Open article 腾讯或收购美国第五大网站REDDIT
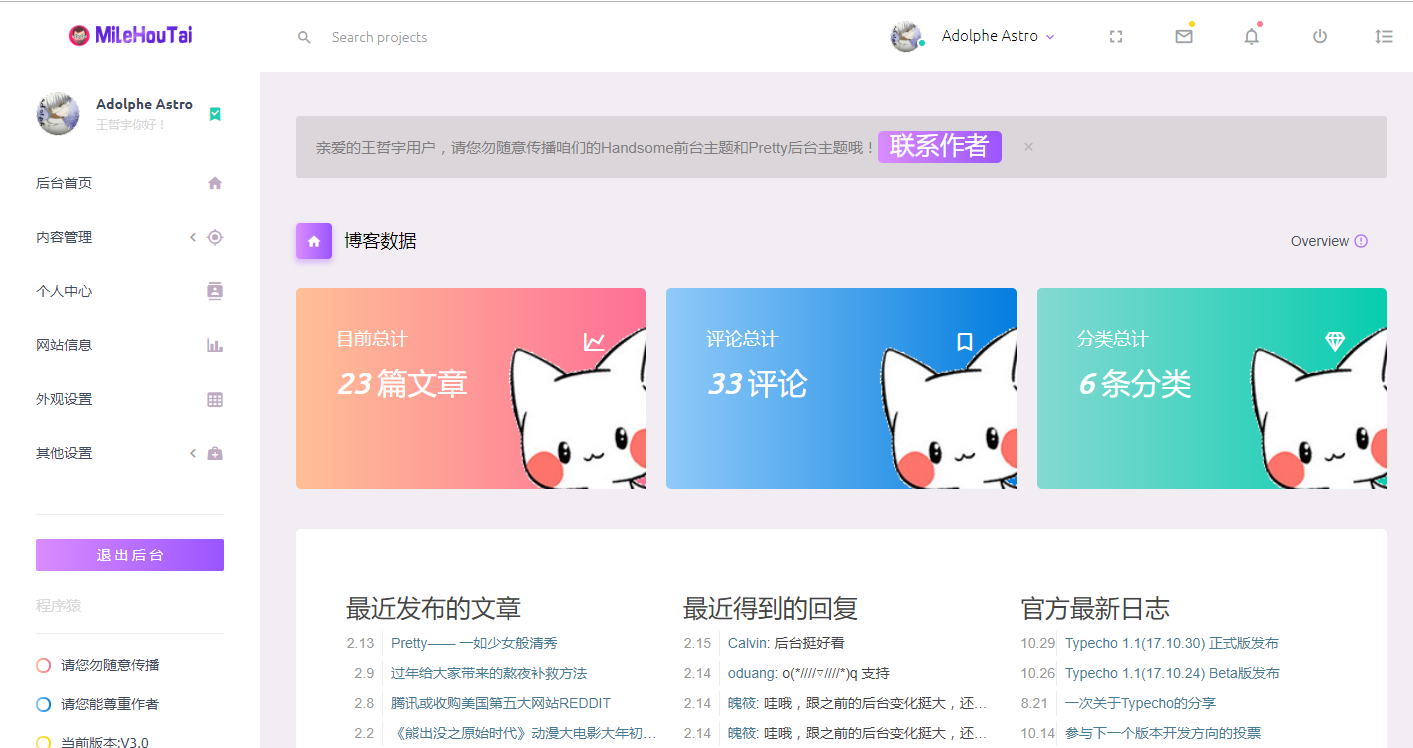This screenshot has width=1413, height=748. [x=501, y=703]
